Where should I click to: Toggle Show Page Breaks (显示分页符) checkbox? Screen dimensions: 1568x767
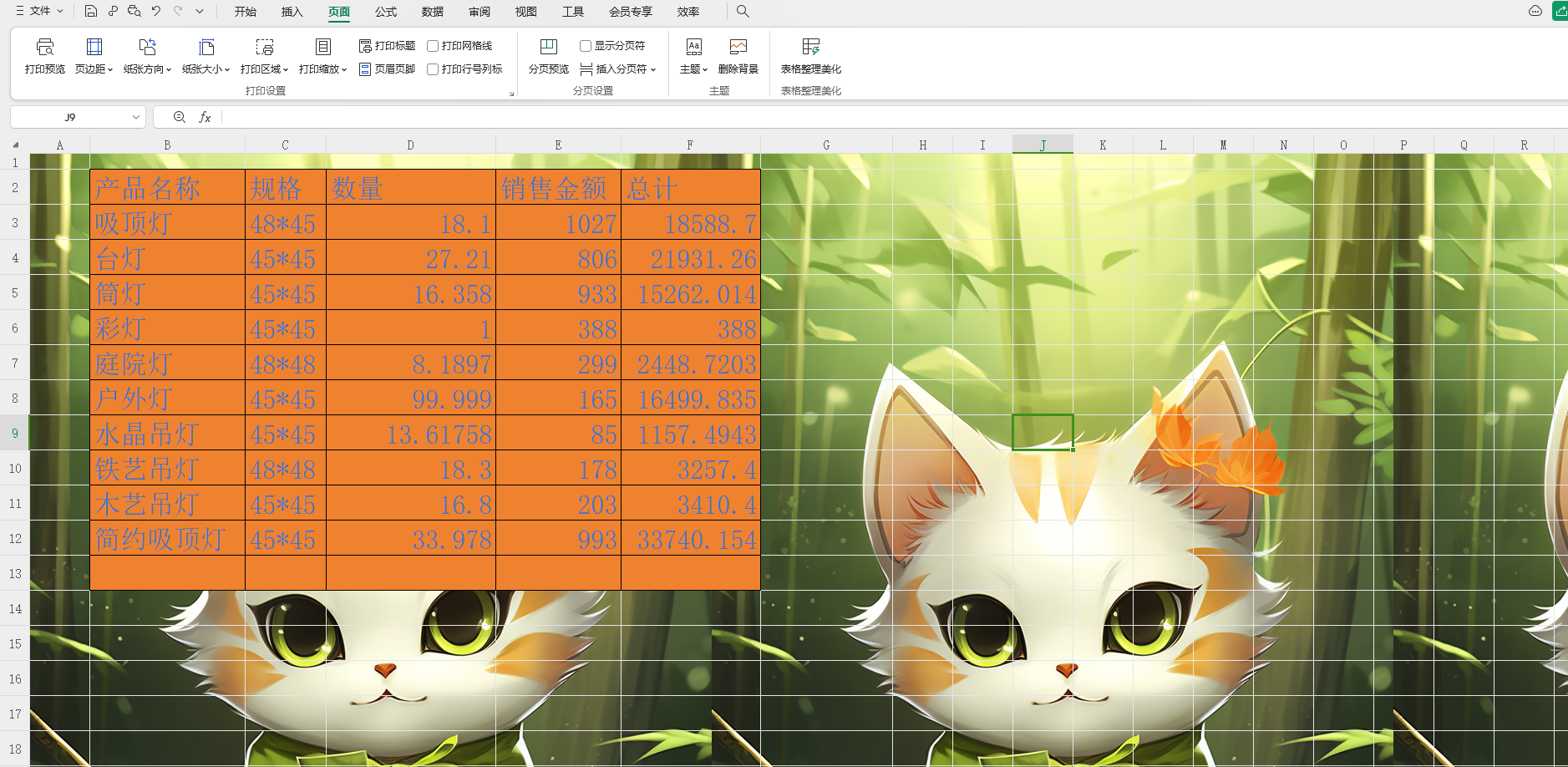click(586, 46)
